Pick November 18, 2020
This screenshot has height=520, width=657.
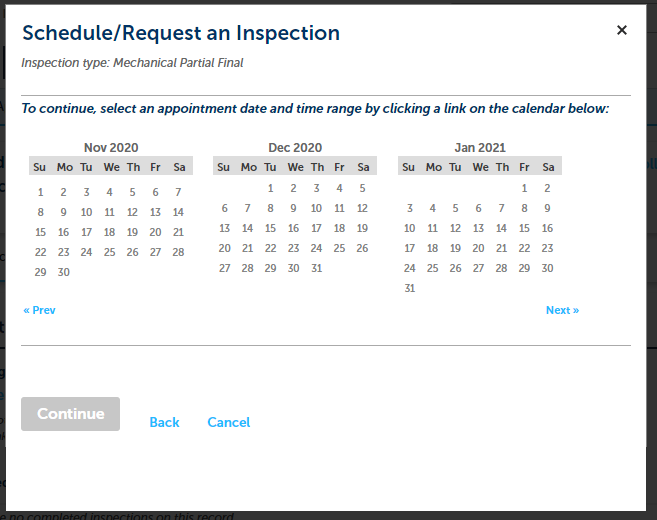coord(109,232)
